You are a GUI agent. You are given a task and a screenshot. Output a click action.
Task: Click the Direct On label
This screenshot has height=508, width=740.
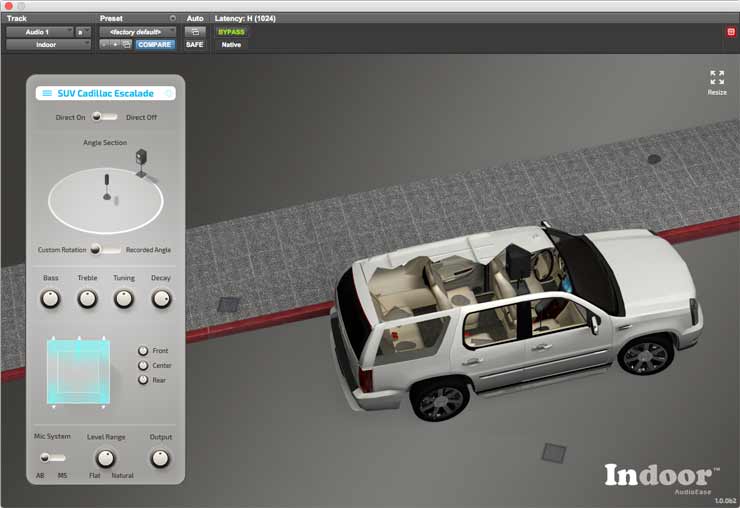click(x=70, y=117)
